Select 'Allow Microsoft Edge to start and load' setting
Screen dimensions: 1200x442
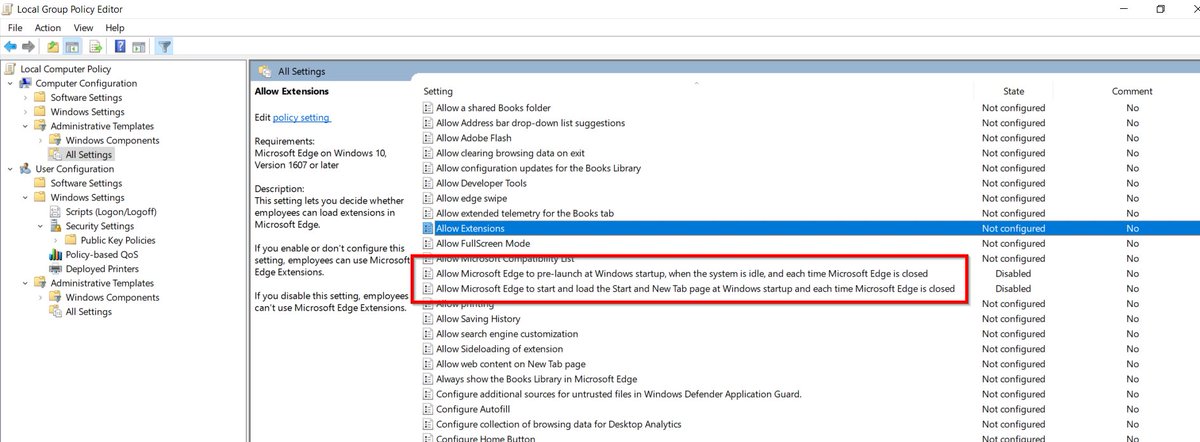(695, 289)
